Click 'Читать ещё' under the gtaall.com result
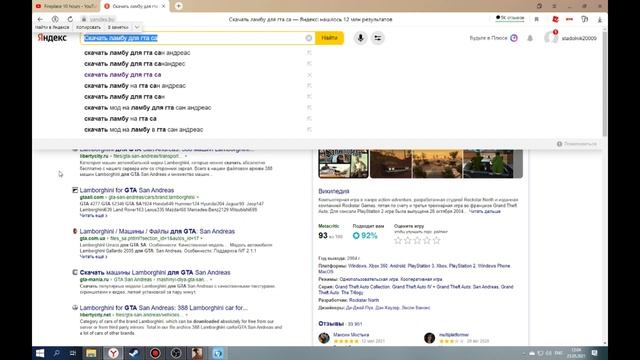This screenshot has width=640, height=360. pos(93,216)
